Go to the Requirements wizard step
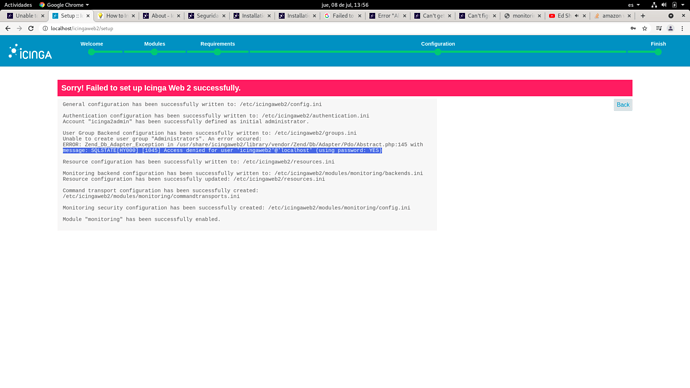 point(217,44)
